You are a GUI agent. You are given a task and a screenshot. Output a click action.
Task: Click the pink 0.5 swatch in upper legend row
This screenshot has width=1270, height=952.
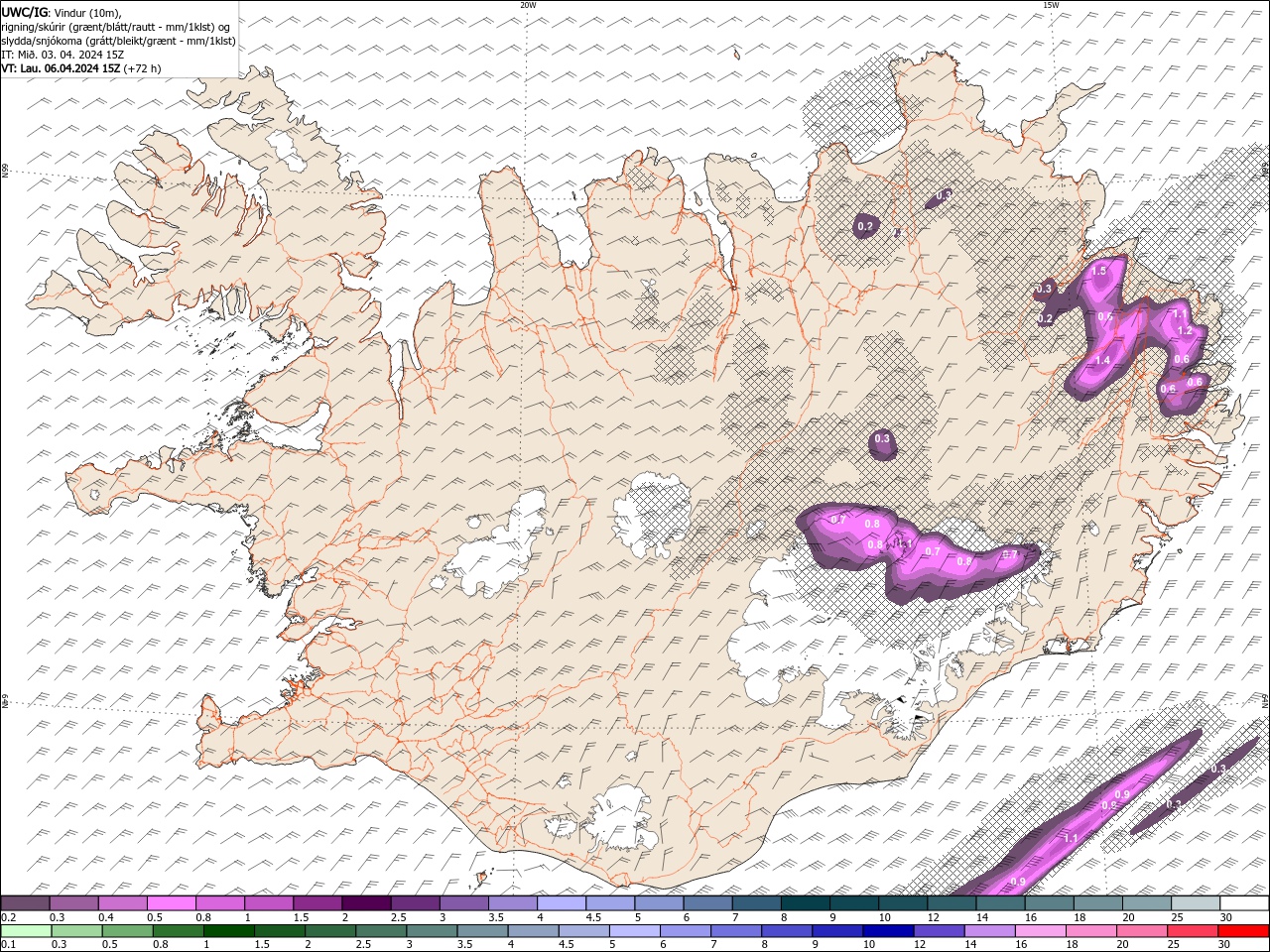[172, 903]
